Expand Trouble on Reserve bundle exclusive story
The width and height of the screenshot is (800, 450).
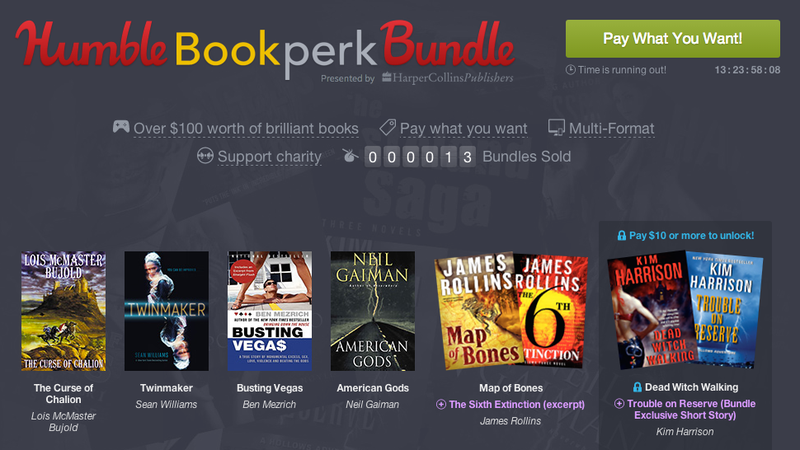(691, 409)
